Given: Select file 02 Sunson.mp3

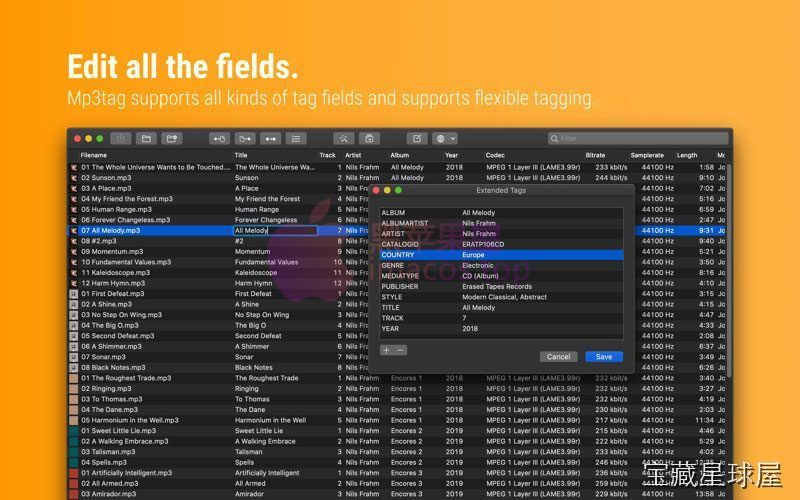Looking at the screenshot, I should point(106,178).
